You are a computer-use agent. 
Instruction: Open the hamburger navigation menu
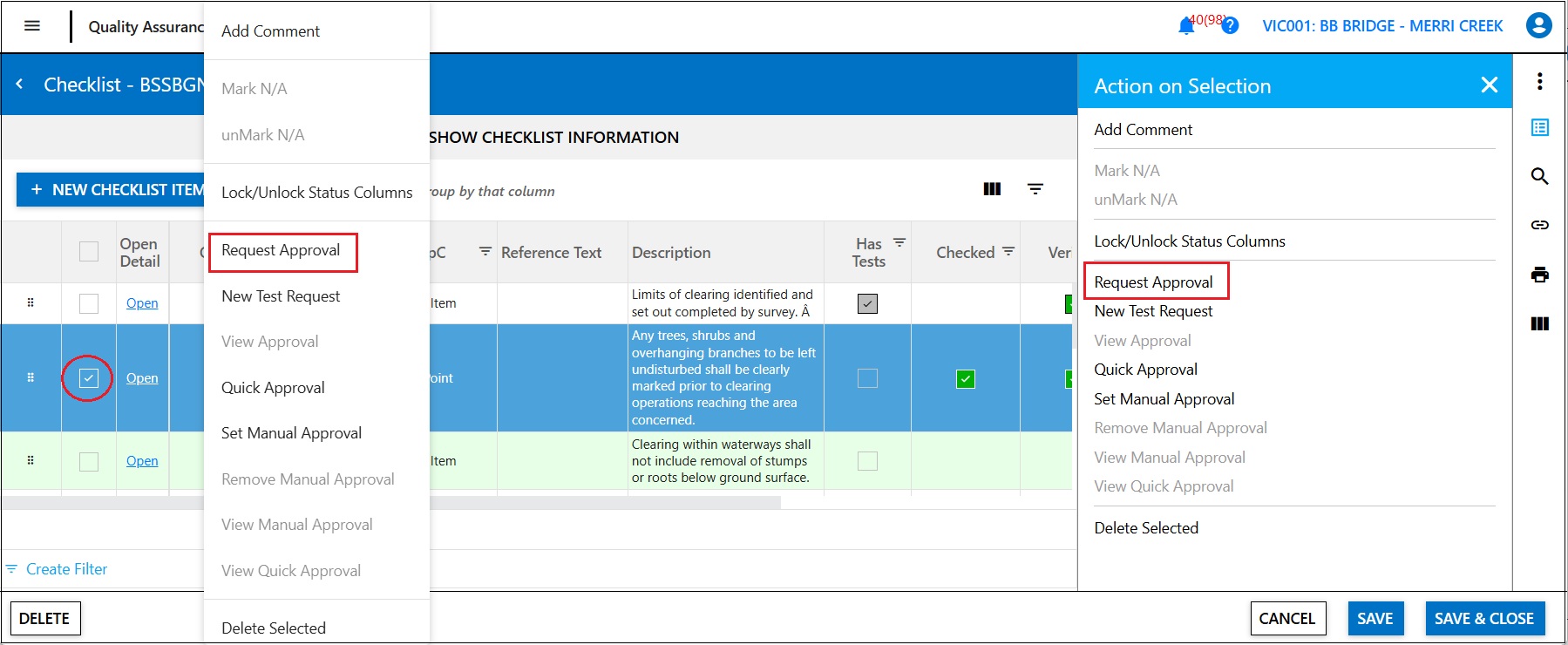pyautogui.click(x=32, y=26)
